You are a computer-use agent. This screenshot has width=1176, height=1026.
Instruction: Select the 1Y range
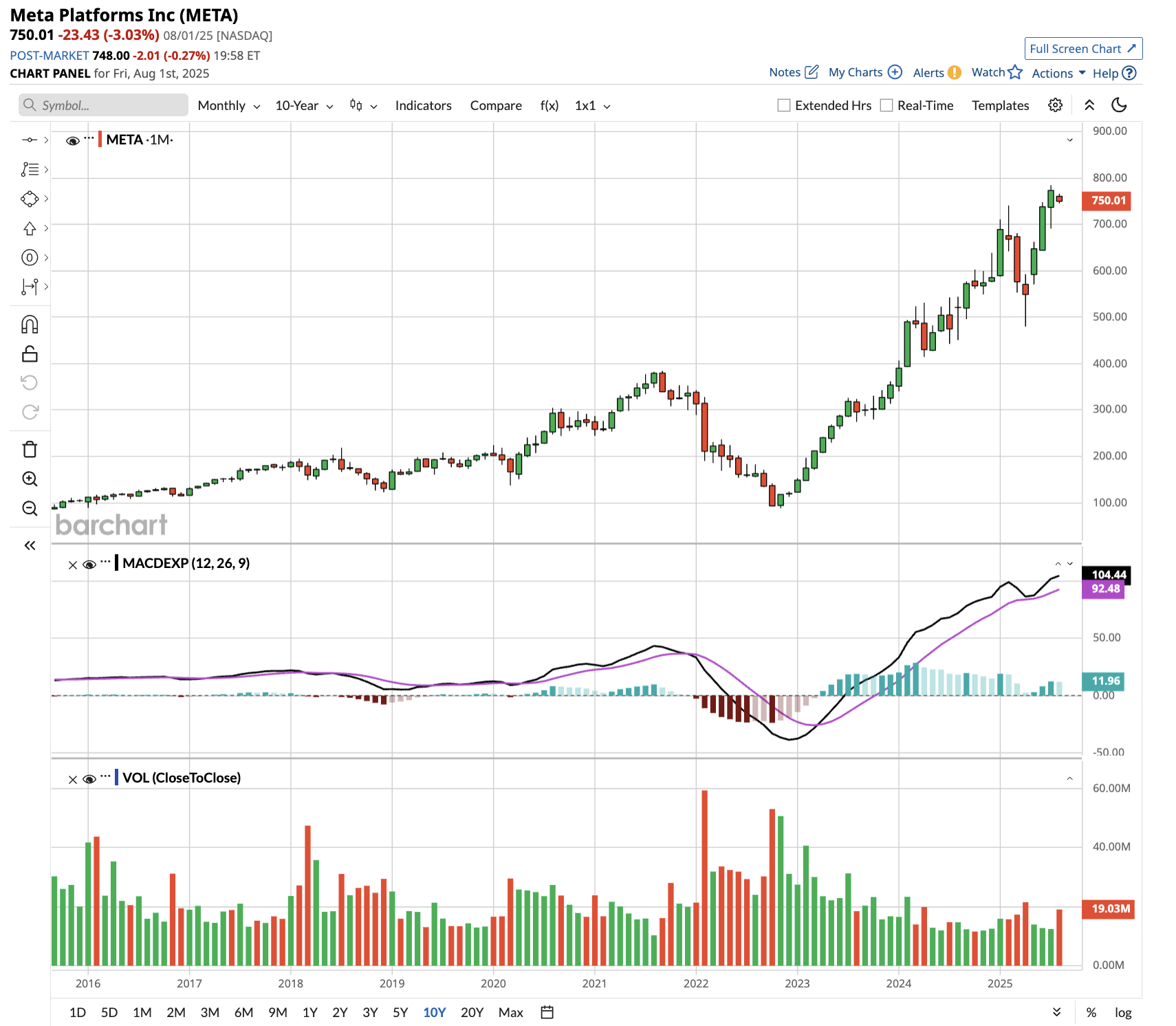[x=310, y=1012]
